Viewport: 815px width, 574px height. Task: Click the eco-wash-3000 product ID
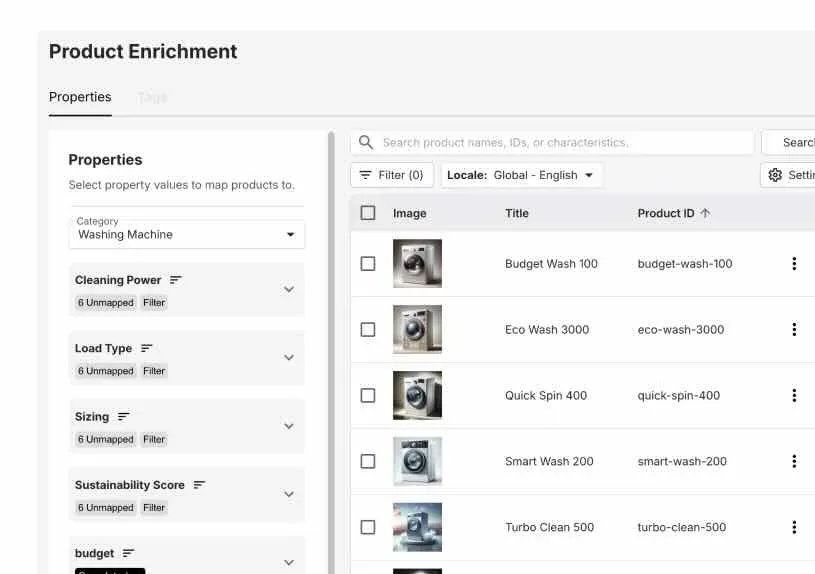coord(681,329)
